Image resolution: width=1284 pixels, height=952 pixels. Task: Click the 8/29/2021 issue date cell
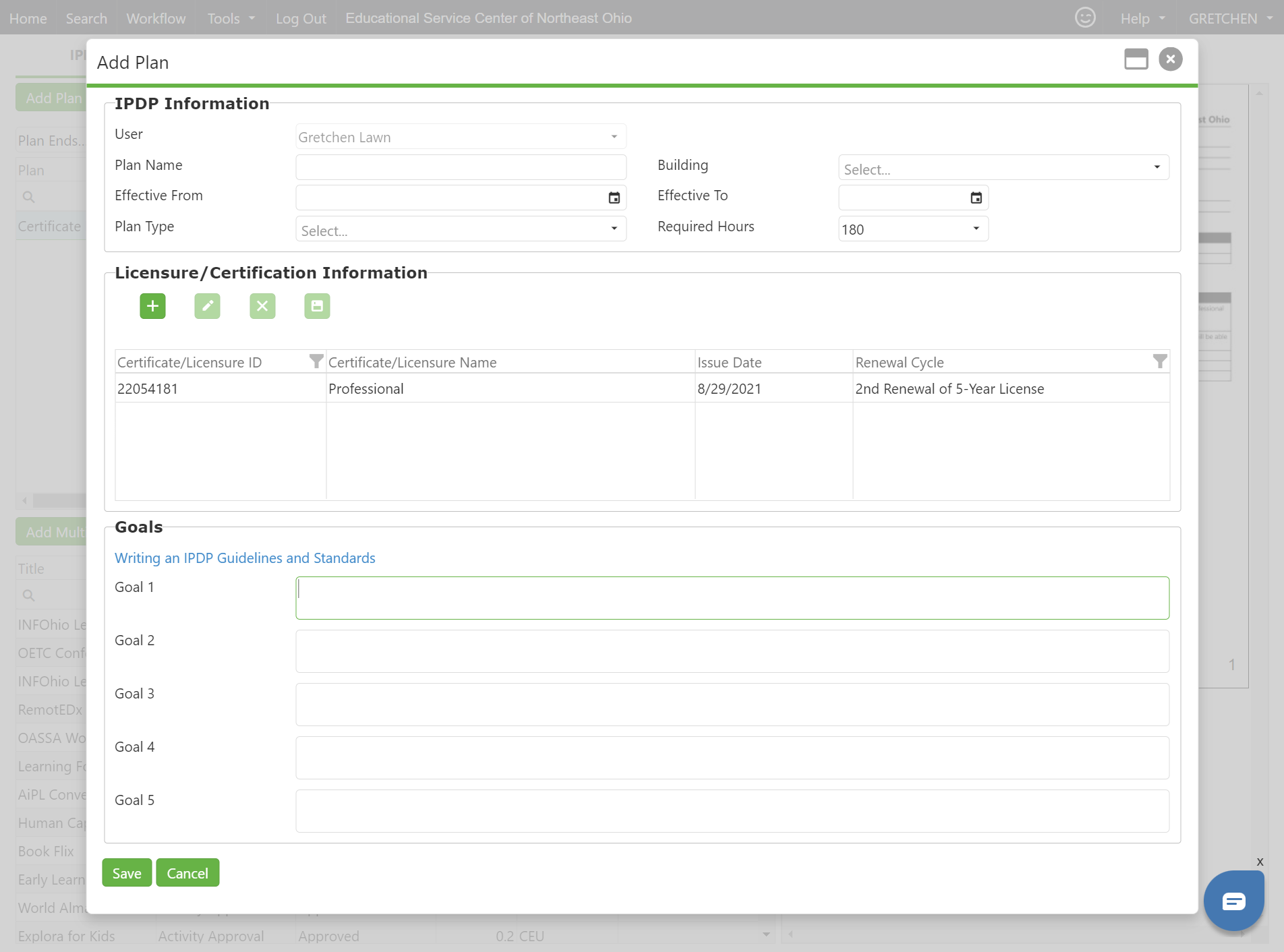(x=774, y=388)
